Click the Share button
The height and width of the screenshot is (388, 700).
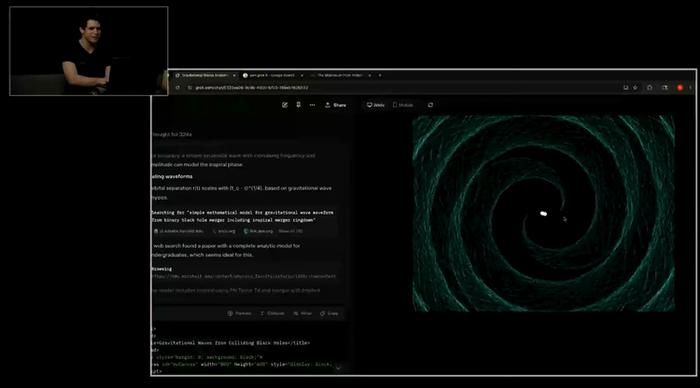click(x=335, y=105)
